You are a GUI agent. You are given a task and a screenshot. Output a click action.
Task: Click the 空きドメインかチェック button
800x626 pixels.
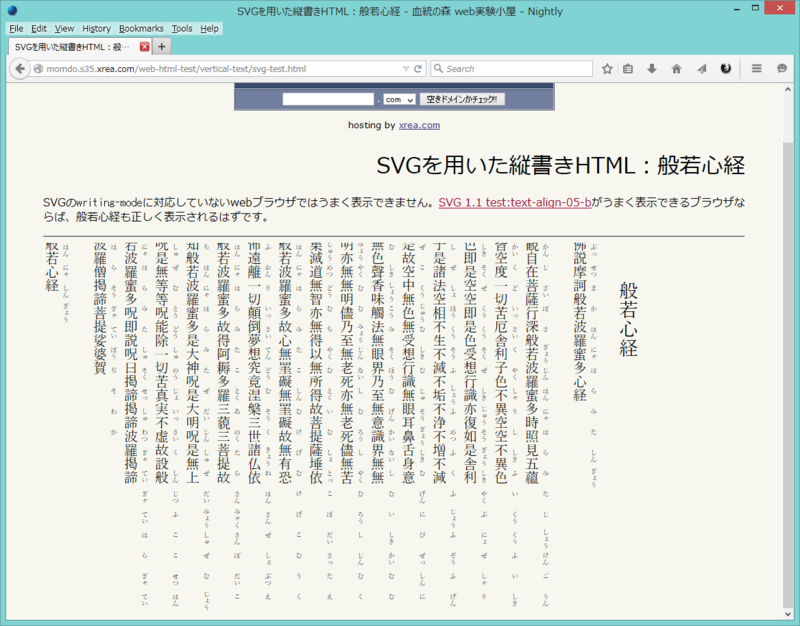(462, 99)
